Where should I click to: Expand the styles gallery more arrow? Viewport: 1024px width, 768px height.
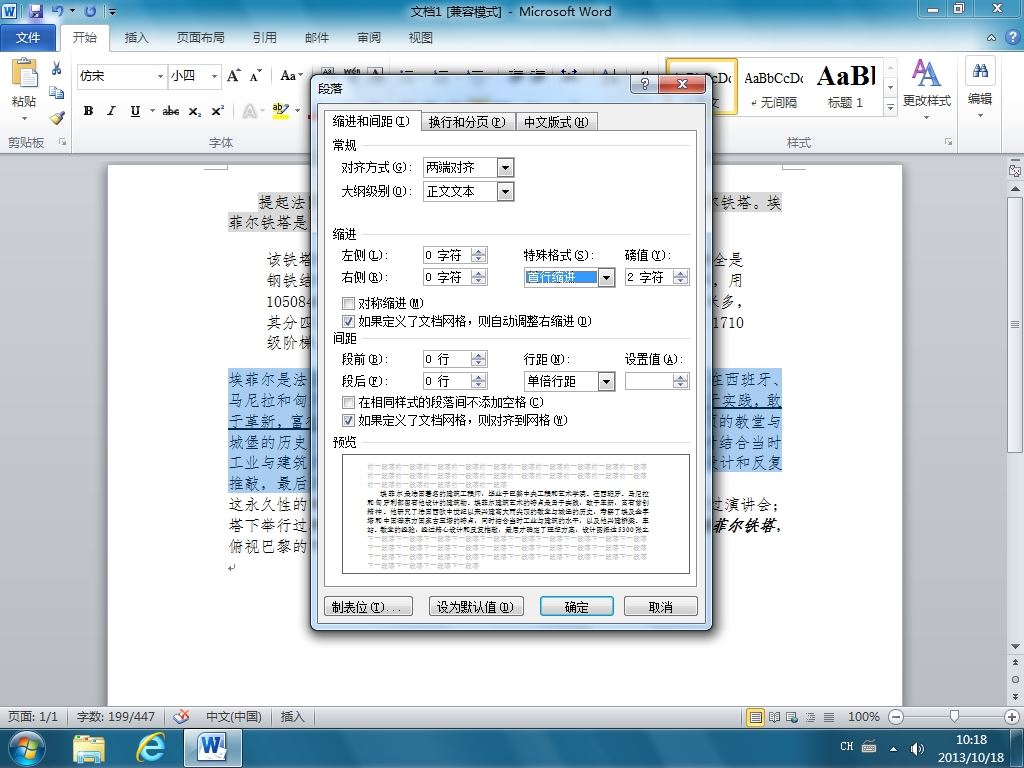[x=890, y=106]
